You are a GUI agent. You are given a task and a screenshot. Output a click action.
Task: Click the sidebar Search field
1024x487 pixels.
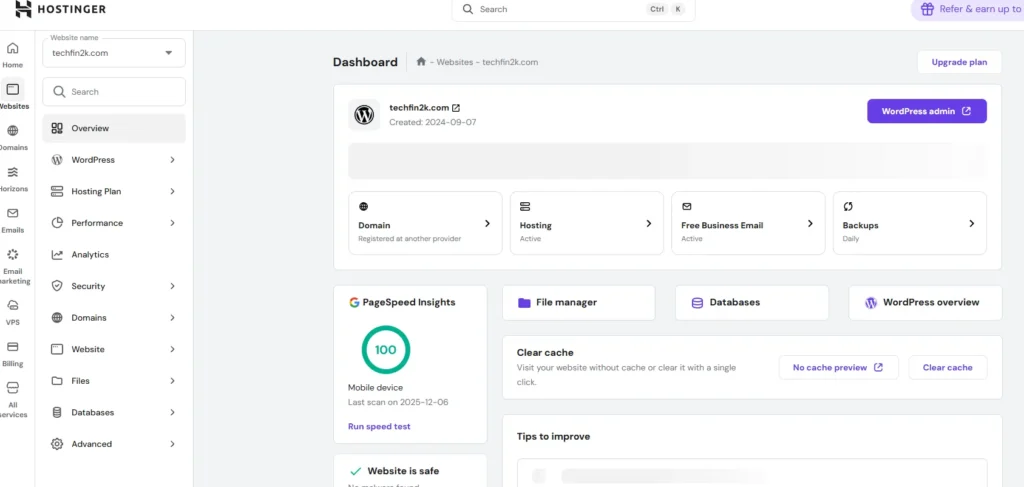[x=114, y=92]
